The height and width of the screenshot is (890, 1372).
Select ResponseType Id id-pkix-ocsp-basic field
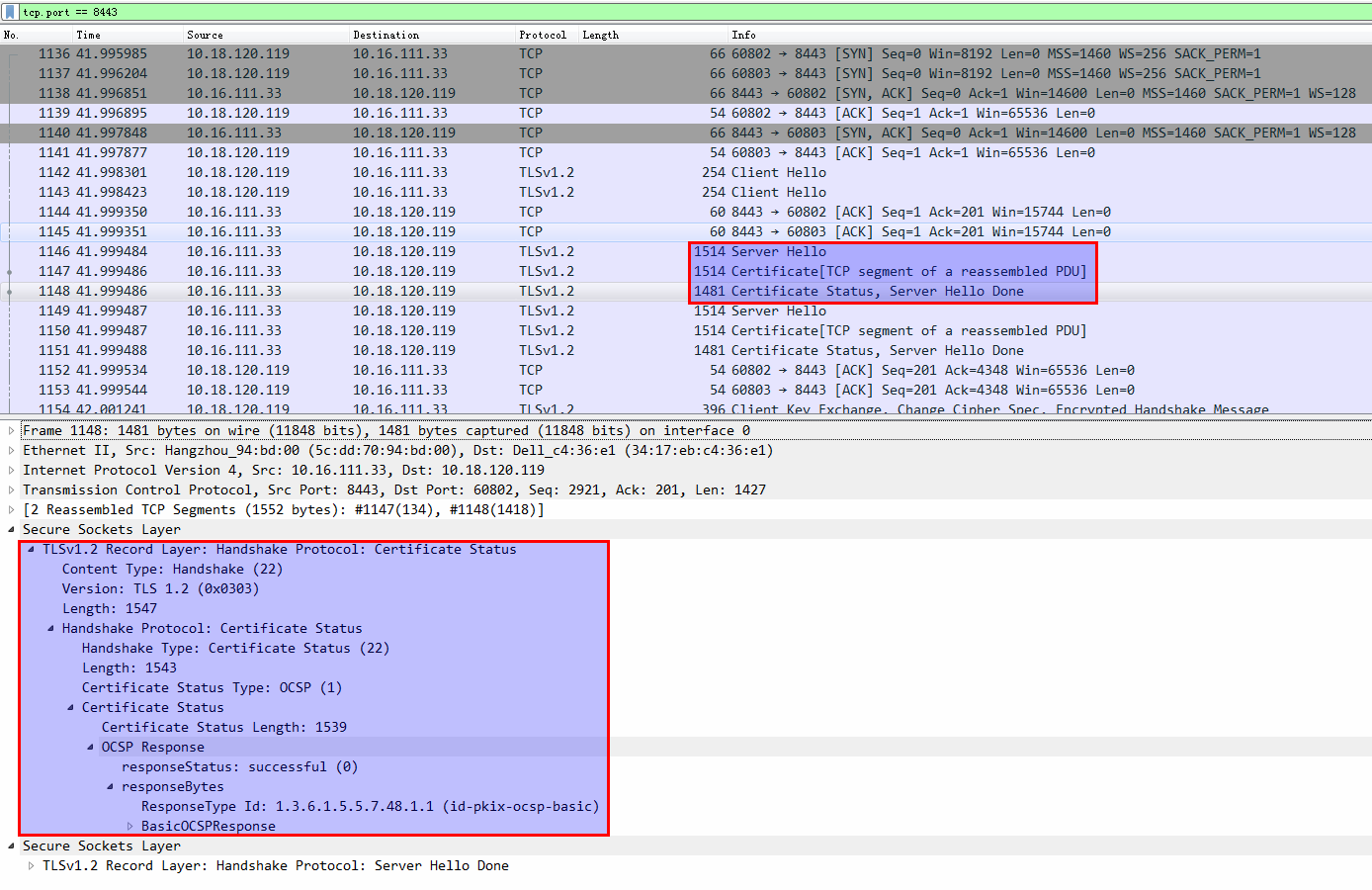point(370,806)
